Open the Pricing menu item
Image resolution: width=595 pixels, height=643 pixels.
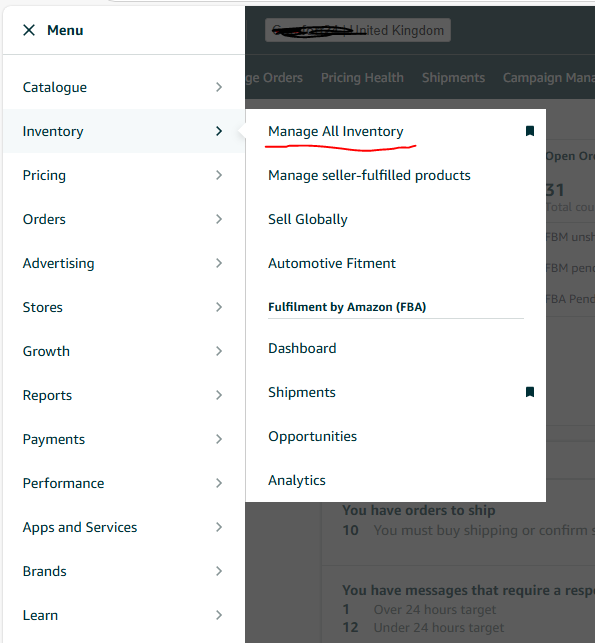(124, 175)
